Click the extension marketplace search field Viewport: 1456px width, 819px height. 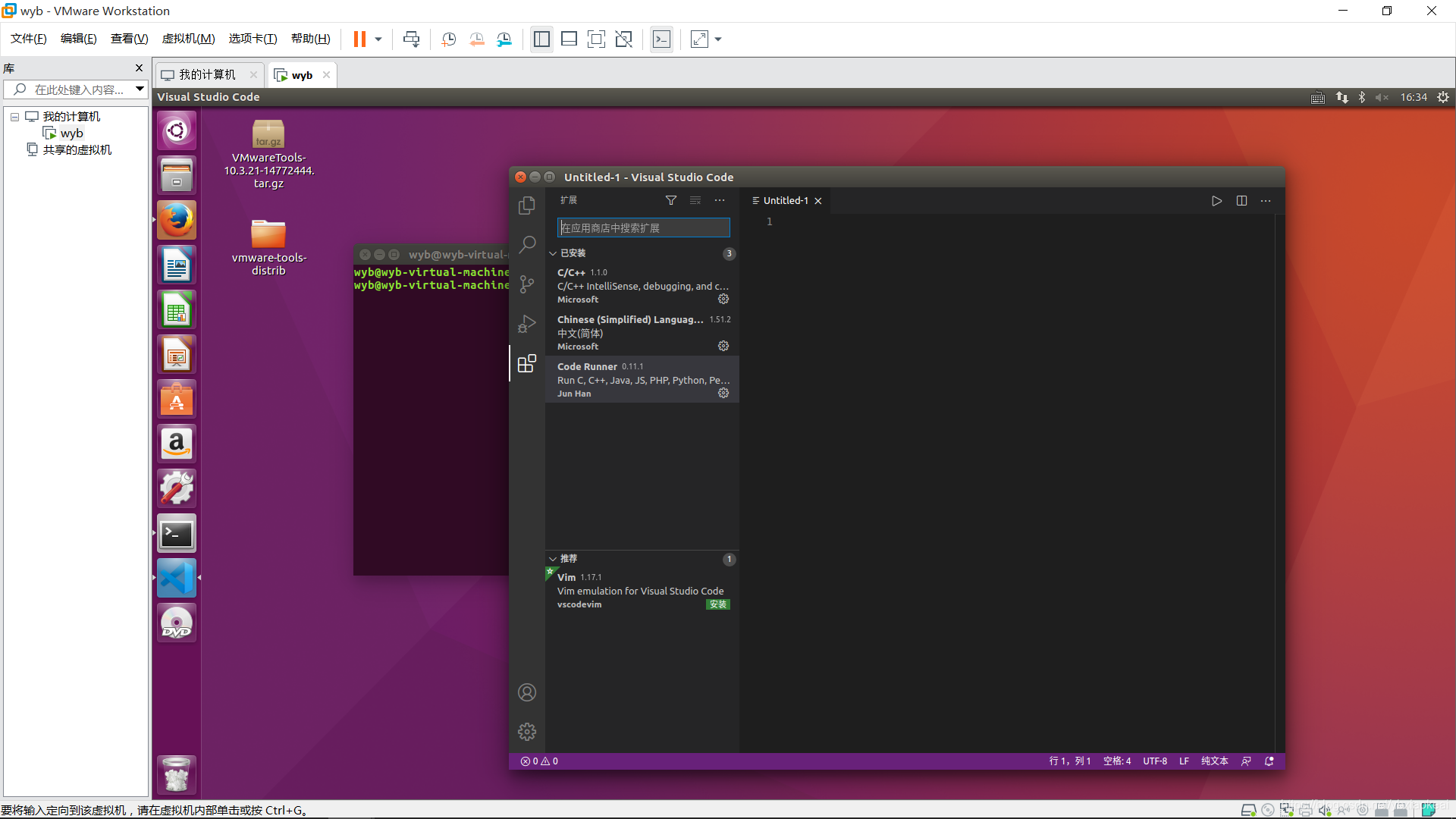tap(643, 227)
